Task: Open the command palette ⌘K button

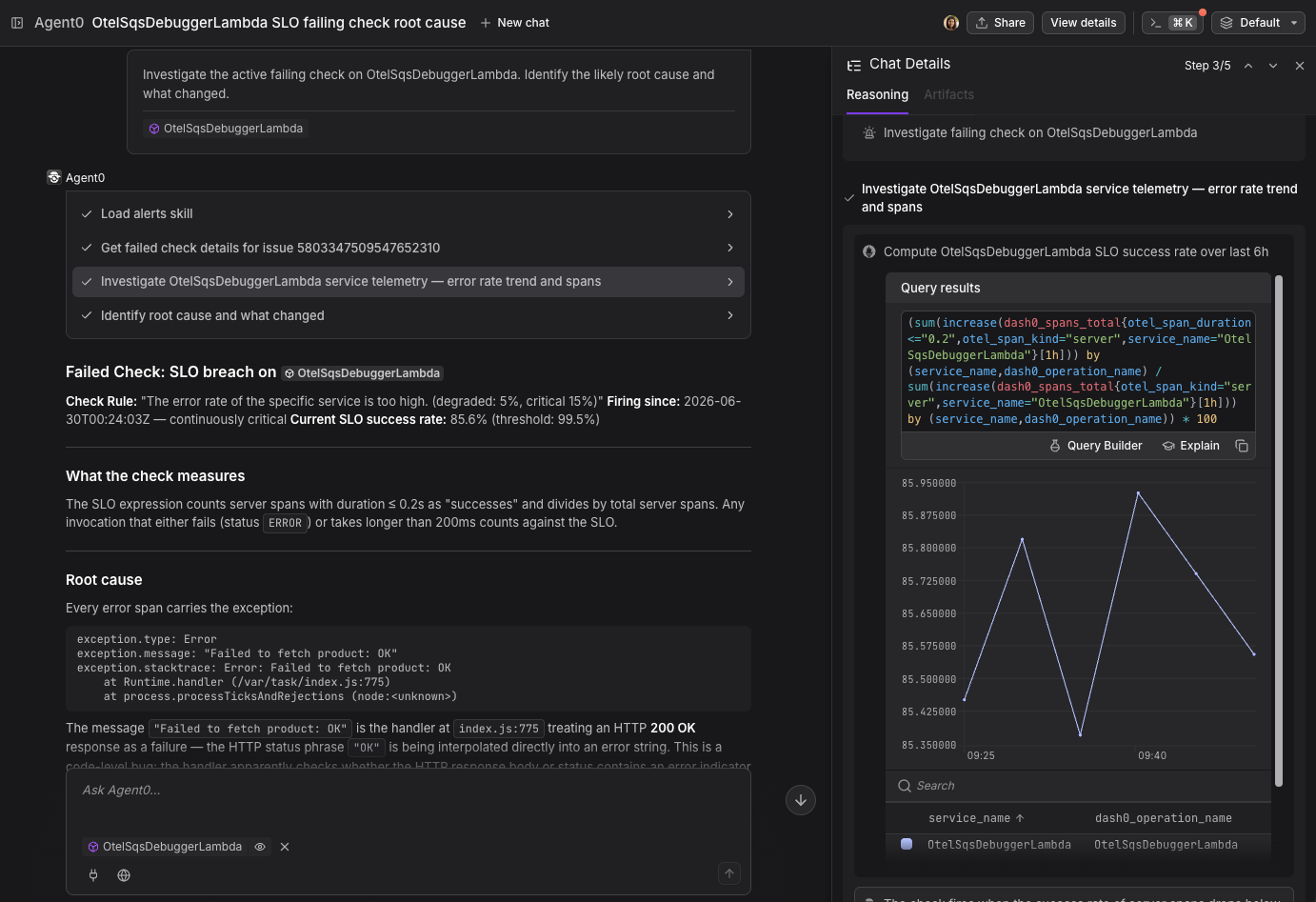Action: point(1172,23)
